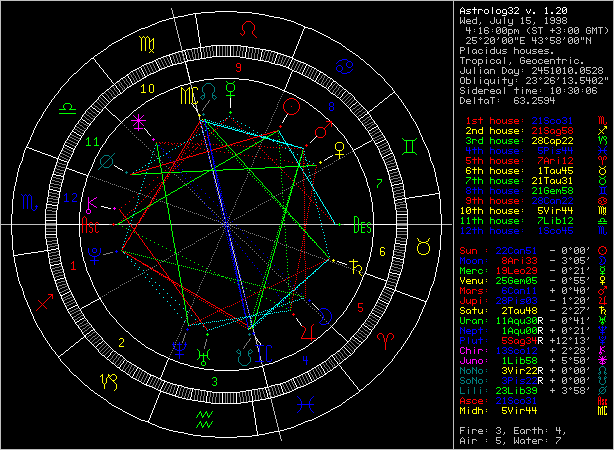614x450 pixels.
Task: Click the yellow Taurus sign on outer ring
Action: [x=424, y=247]
